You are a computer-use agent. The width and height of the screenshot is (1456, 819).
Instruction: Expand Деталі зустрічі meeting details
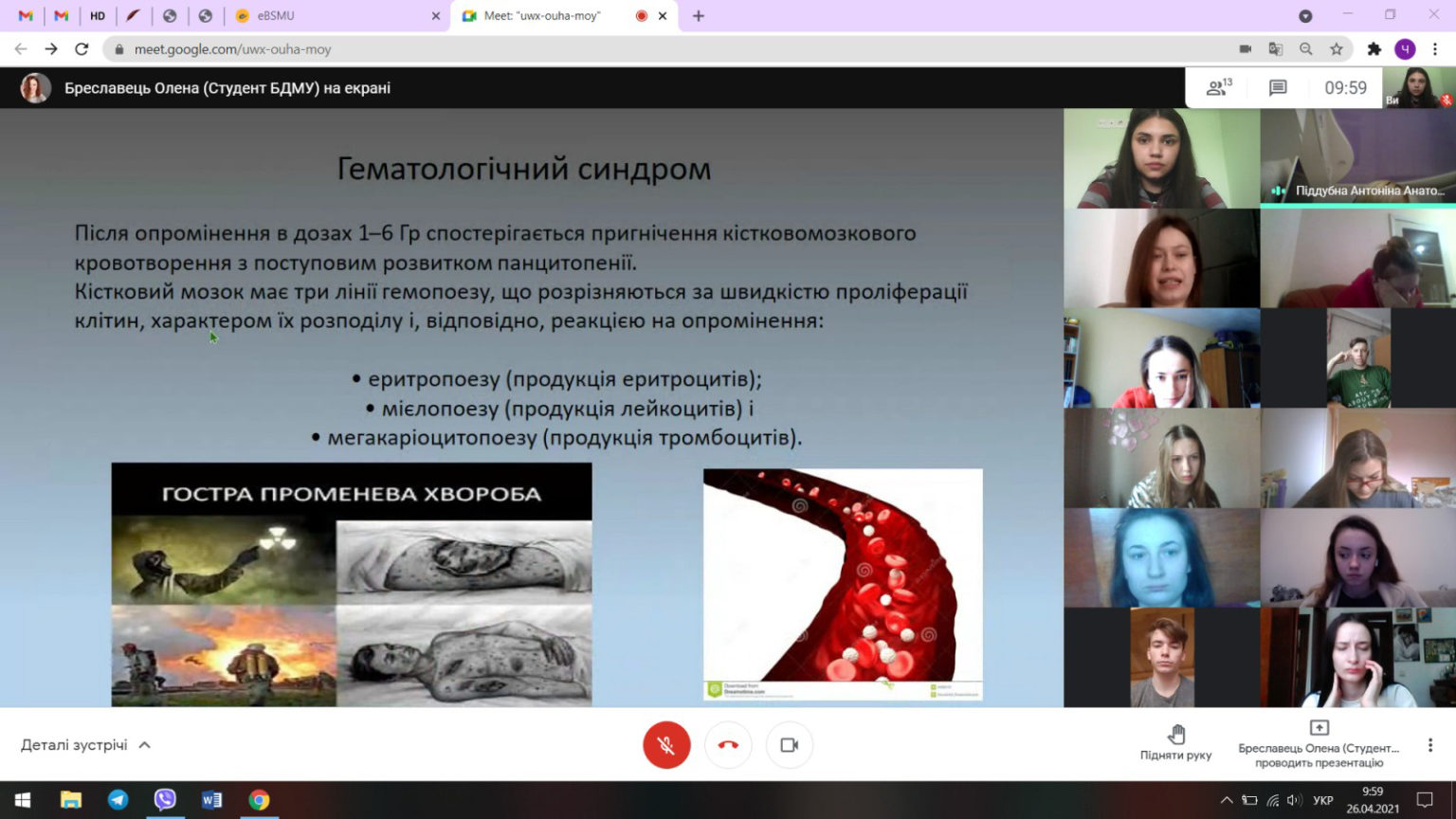[85, 745]
